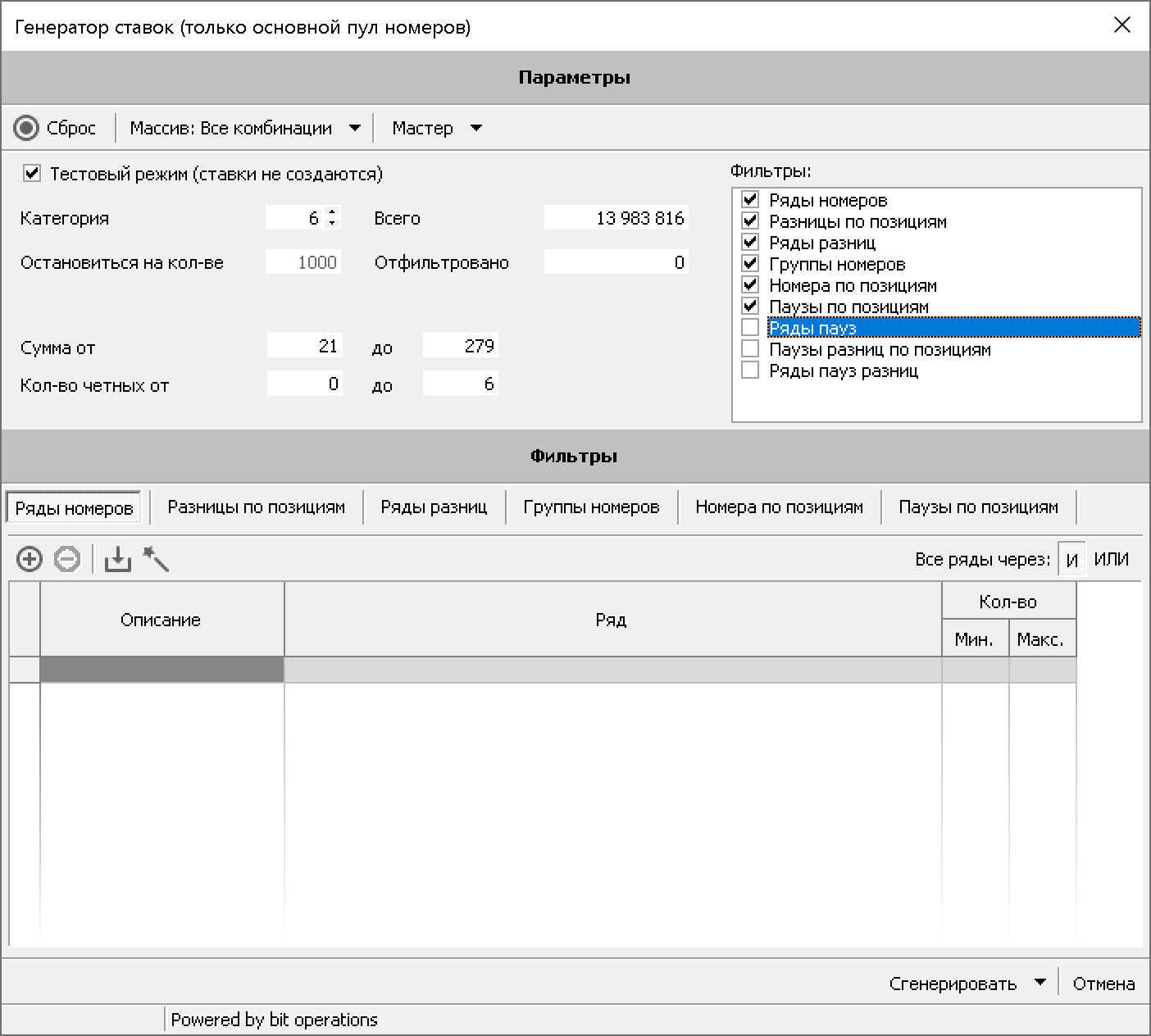Click the Всего value 13 983 816

coord(616,218)
